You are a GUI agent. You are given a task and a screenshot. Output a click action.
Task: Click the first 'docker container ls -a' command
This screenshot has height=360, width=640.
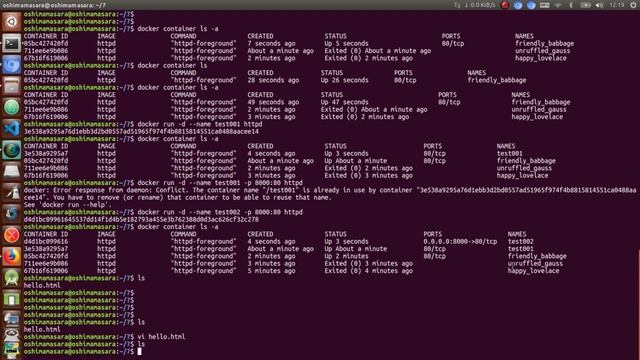[178, 29]
